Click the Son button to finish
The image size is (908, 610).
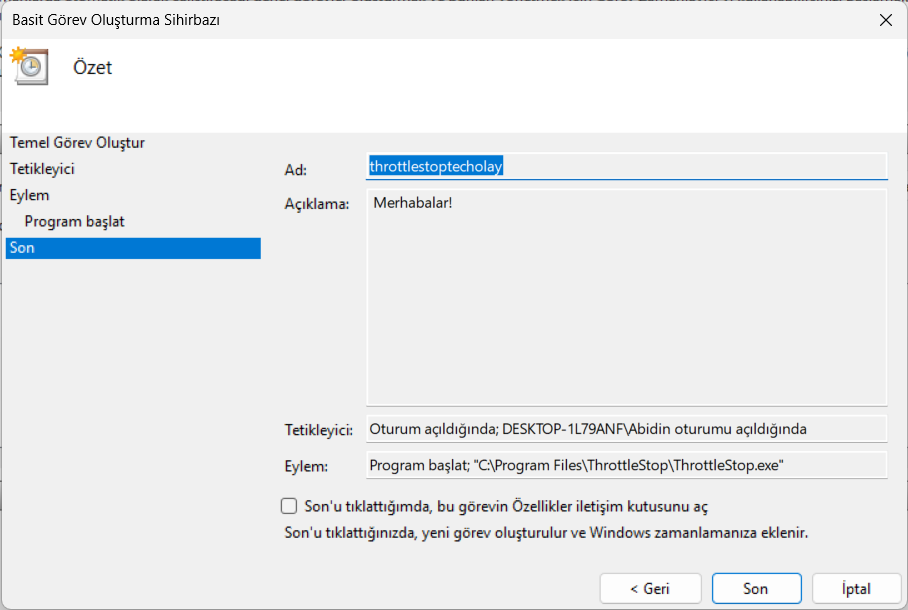click(x=756, y=589)
